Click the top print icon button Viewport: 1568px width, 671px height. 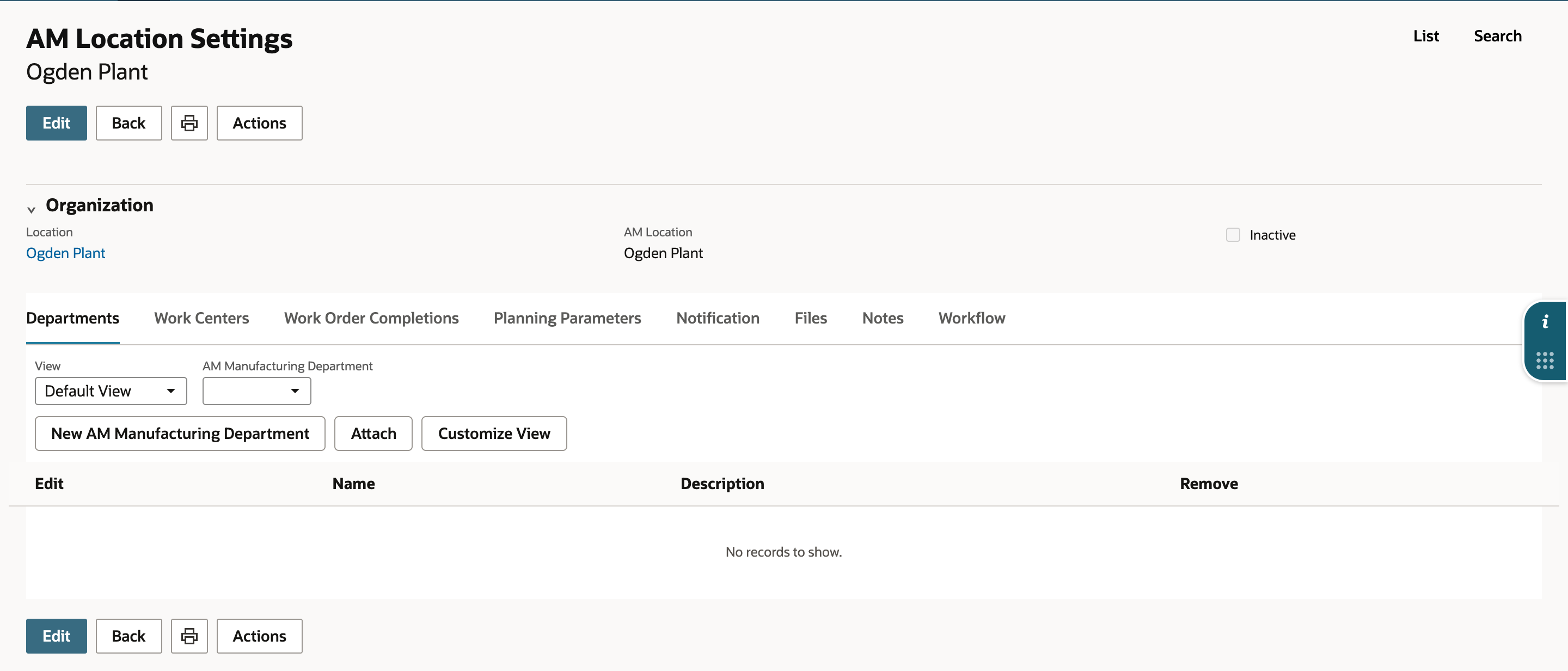tap(189, 123)
